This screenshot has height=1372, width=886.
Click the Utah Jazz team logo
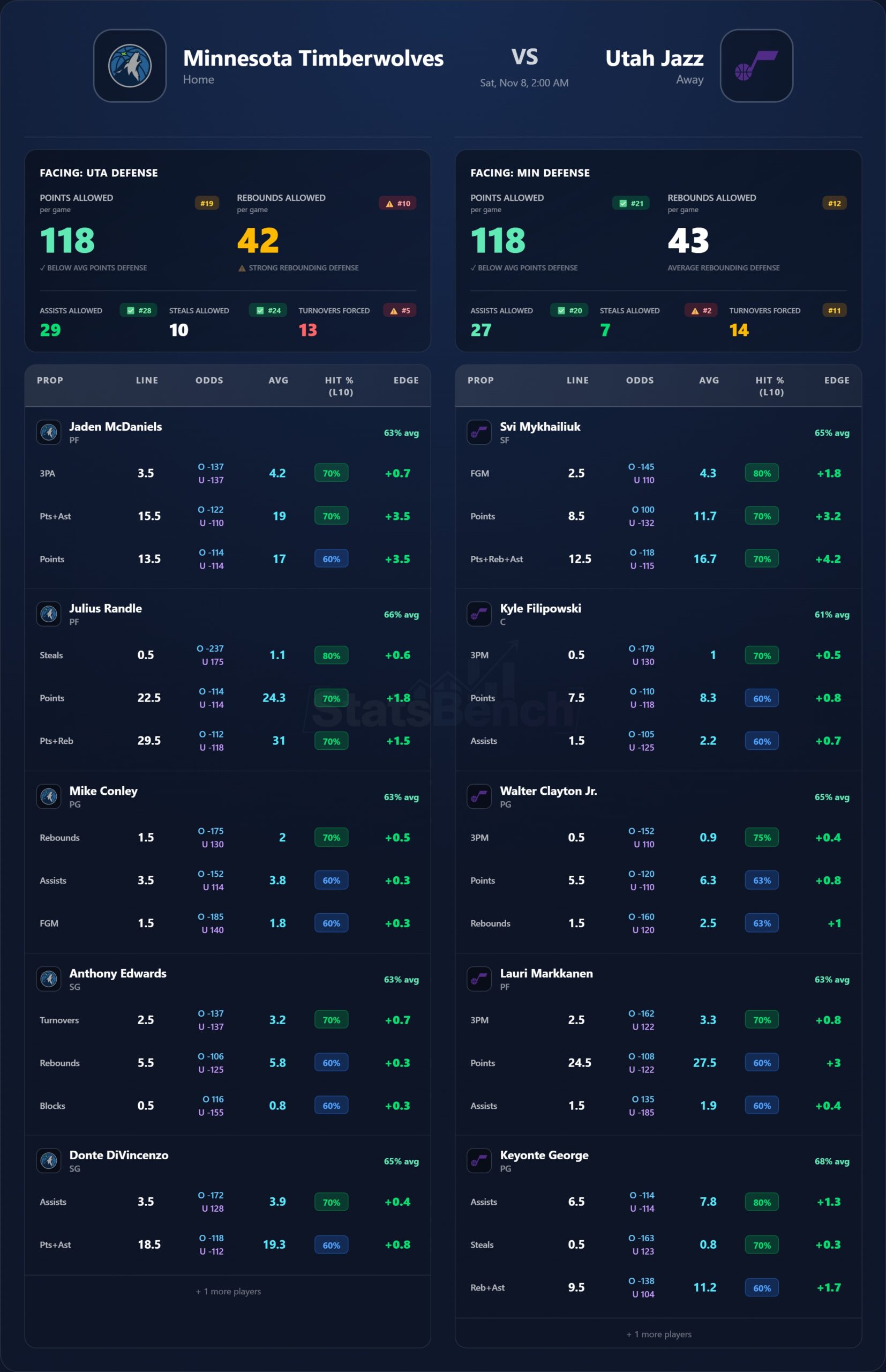tap(756, 65)
